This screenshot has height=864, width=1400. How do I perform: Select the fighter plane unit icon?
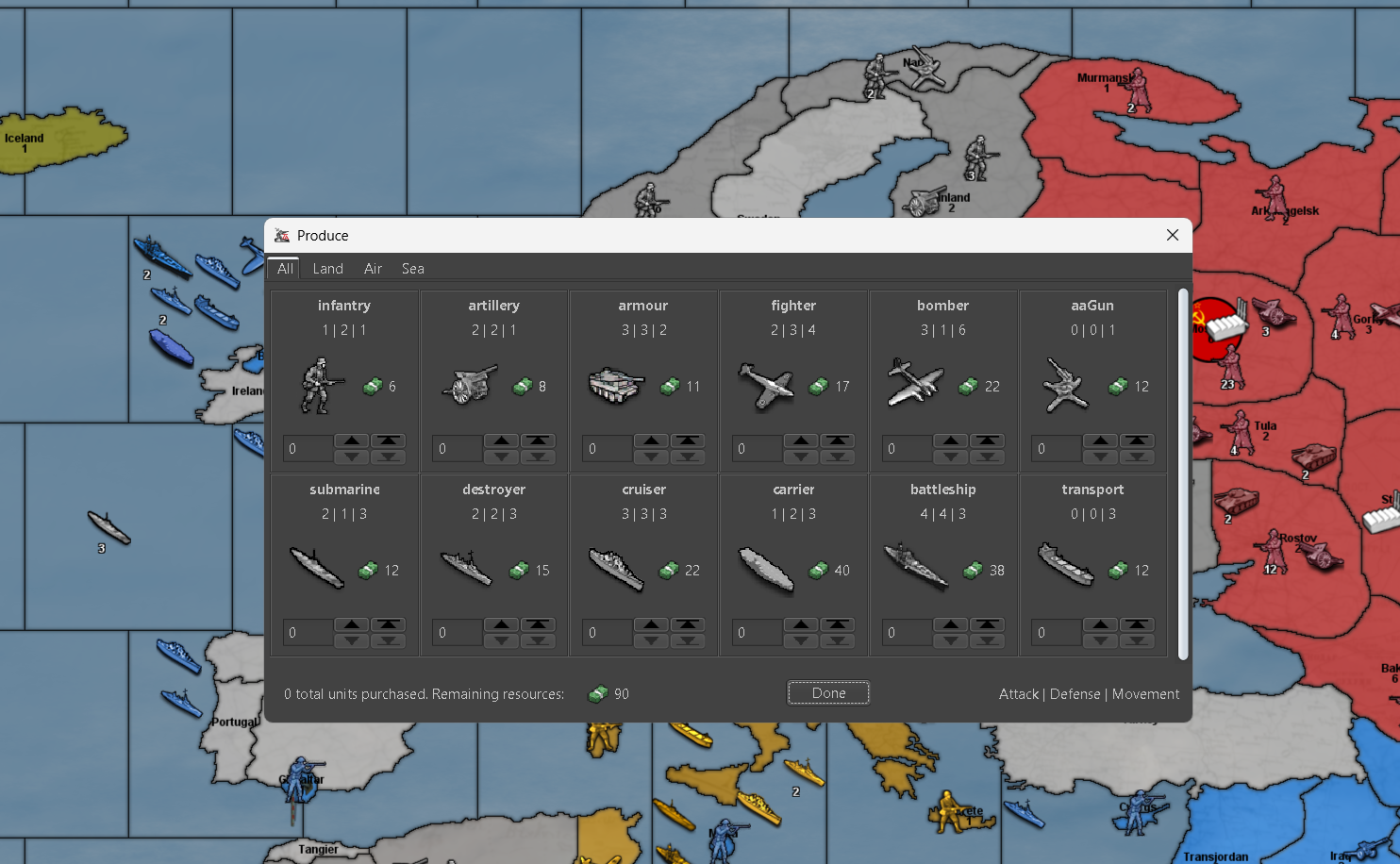click(766, 386)
